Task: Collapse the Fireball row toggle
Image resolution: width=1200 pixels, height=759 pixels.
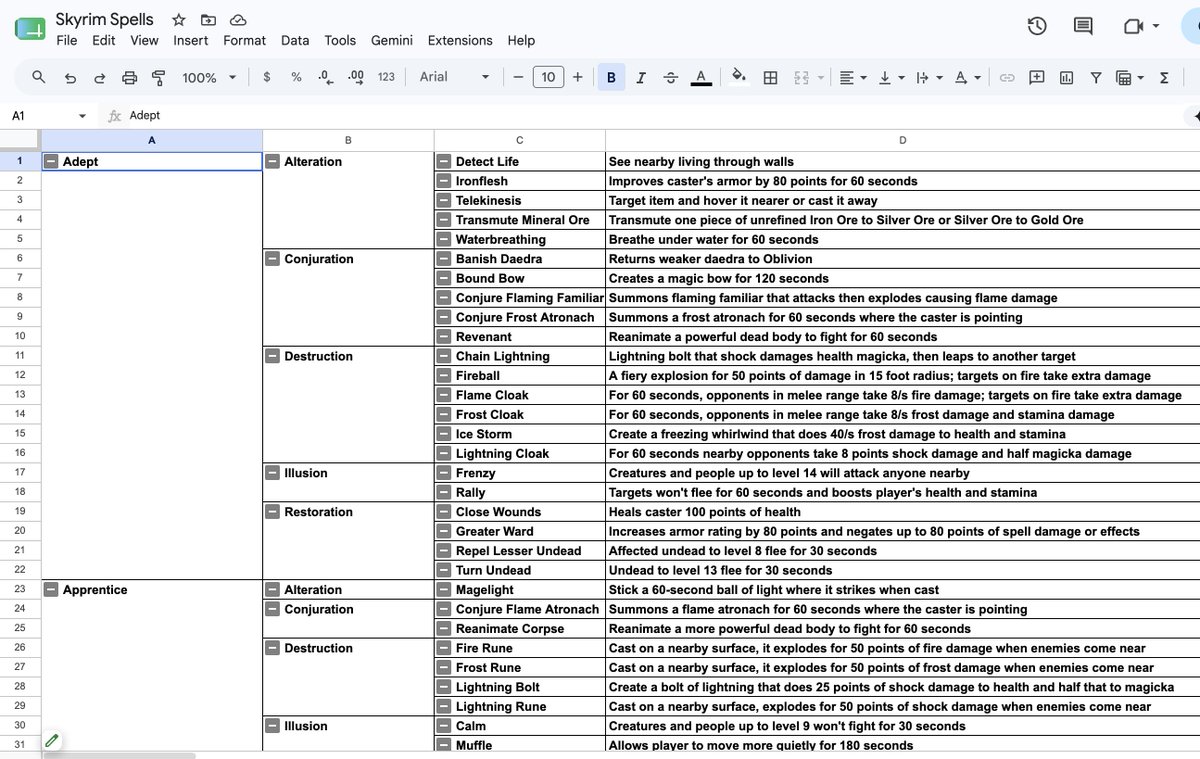Action: (x=444, y=376)
